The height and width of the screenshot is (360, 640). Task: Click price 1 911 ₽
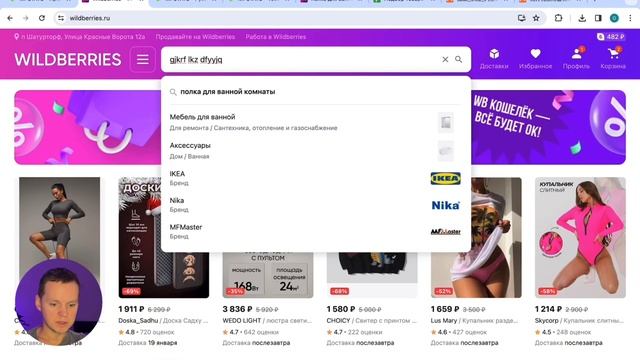click(131, 309)
